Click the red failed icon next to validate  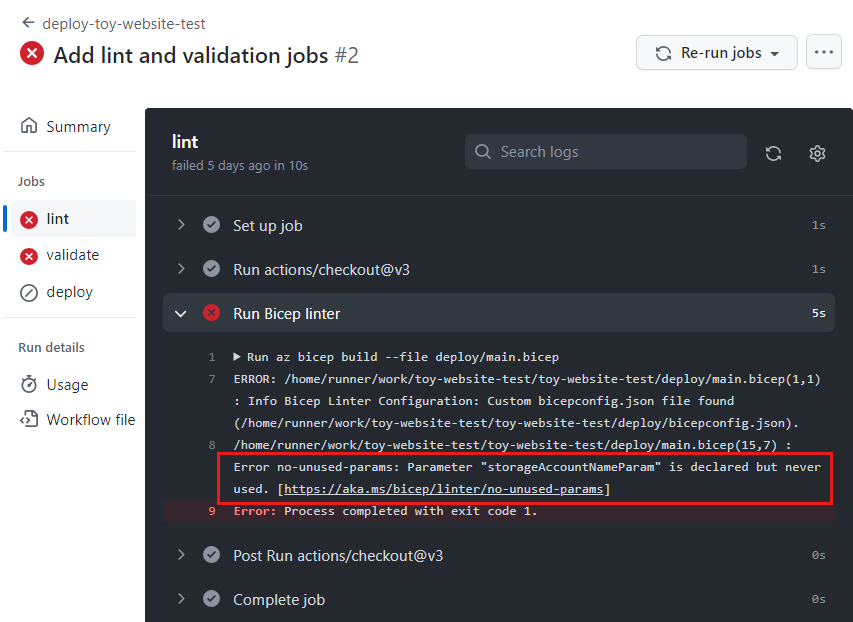click(29, 256)
